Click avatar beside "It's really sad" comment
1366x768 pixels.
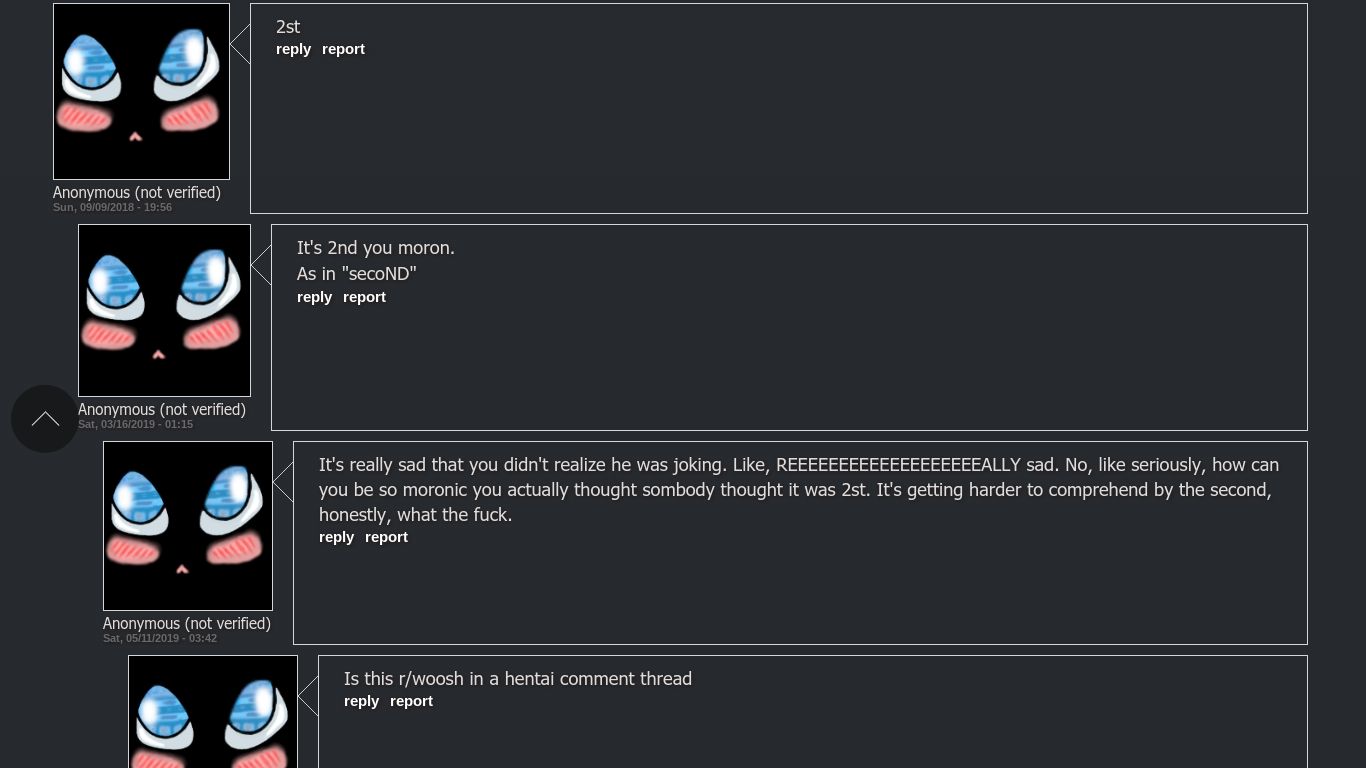188,525
